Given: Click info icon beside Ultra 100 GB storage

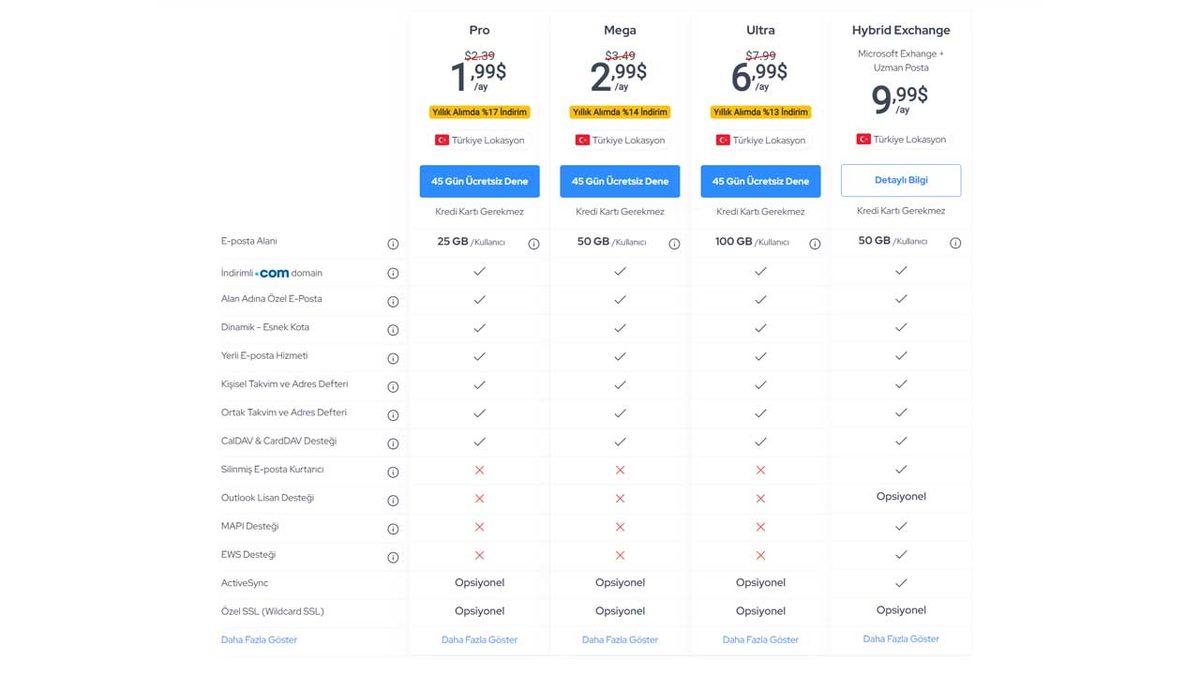Looking at the screenshot, I should coord(815,243).
